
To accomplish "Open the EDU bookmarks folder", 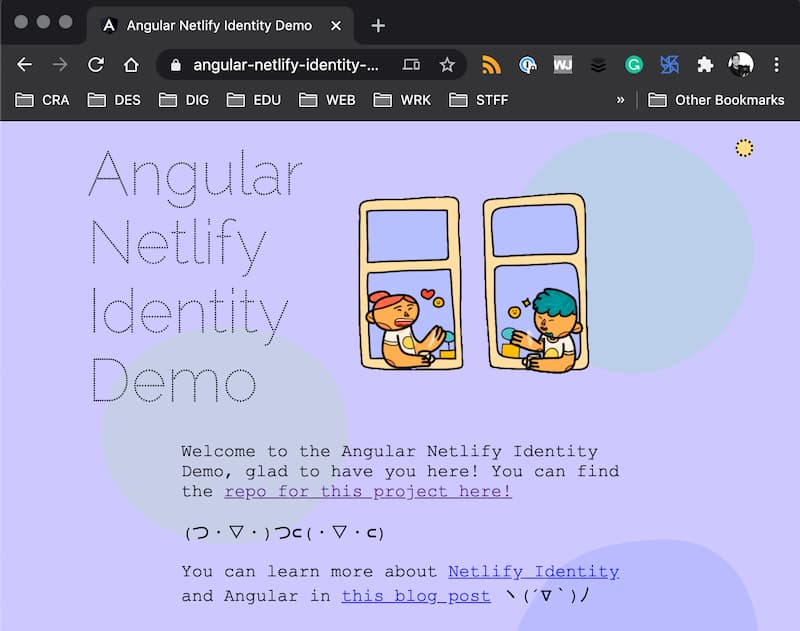I will [254, 100].
